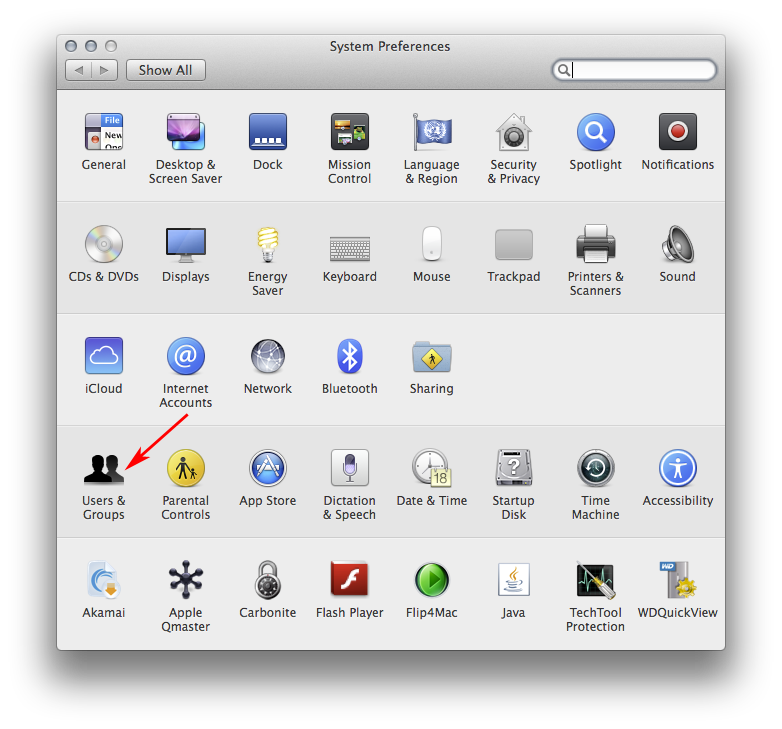Viewport: 782px width, 729px height.
Task: Open the Users & Groups preference pane
Action: pos(104,468)
